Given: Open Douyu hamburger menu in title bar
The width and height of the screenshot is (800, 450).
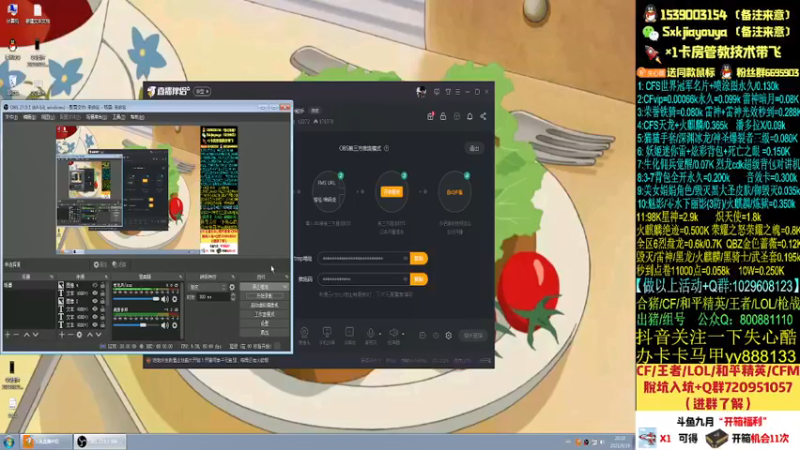Looking at the screenshot, I should 458,92.
